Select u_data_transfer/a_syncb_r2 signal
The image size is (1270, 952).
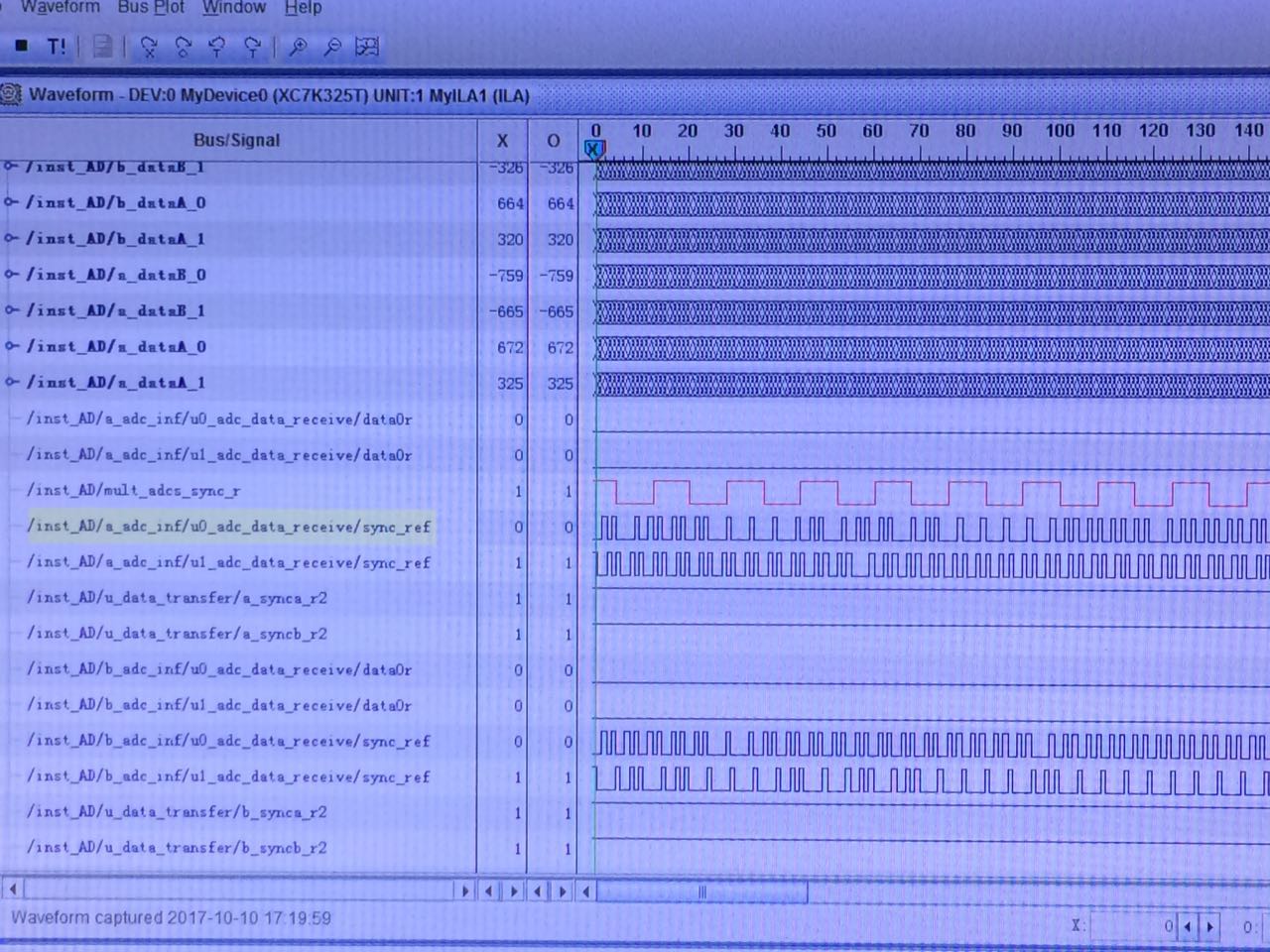point(177,633)
